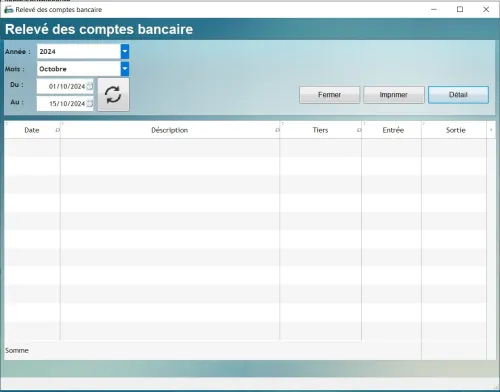Screen dimensions: 500x392
Task: Click the Fermer button
Action: click(x=329, y=95)
